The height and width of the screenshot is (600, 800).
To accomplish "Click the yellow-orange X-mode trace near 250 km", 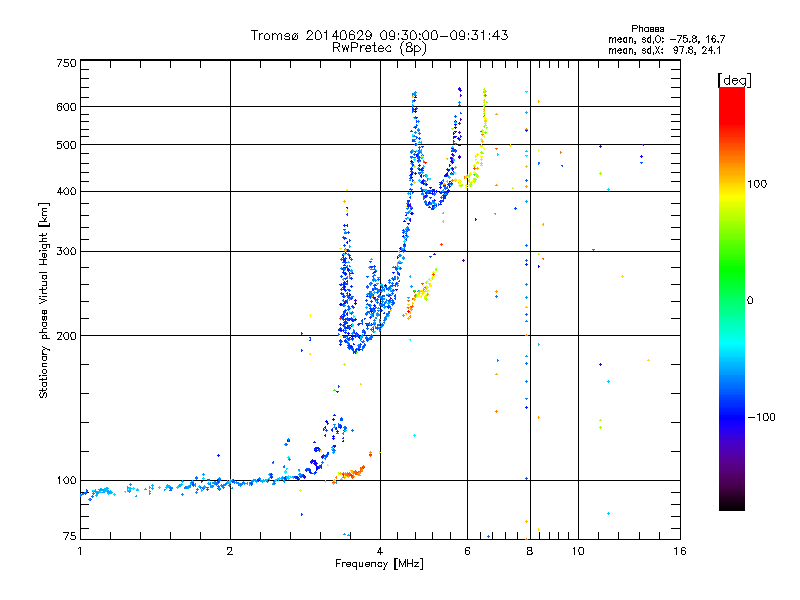I will (x=420, y=293).
